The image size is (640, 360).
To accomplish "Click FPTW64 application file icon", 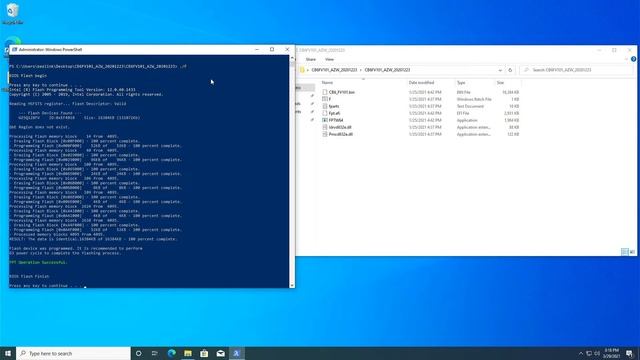I will [325, 120].
